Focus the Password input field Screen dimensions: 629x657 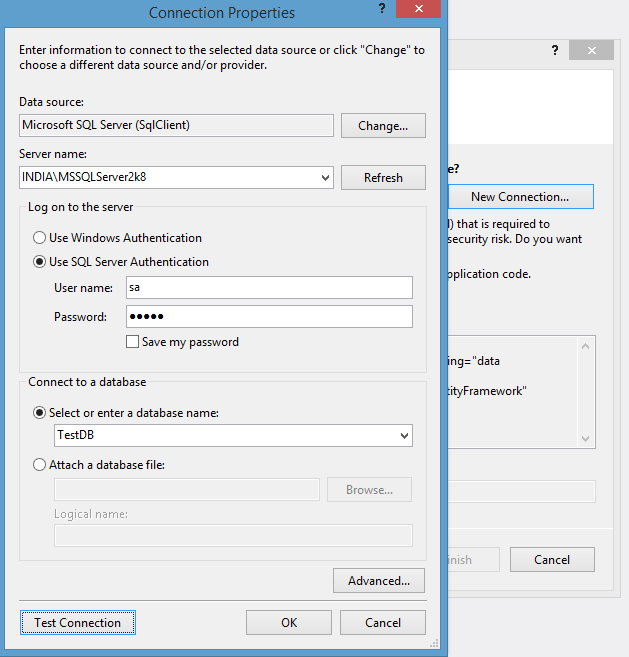click(269, 317)
